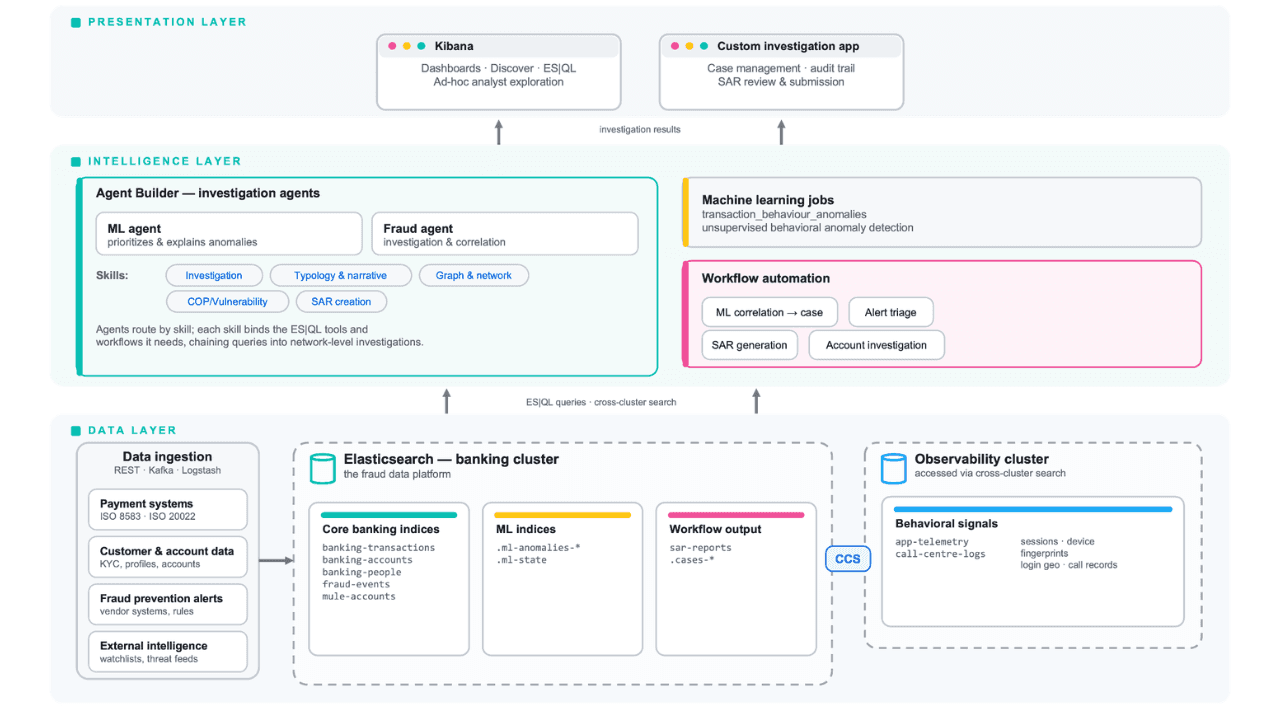Click the transaction_behaviour_anomalies job name

click(784, 214)
